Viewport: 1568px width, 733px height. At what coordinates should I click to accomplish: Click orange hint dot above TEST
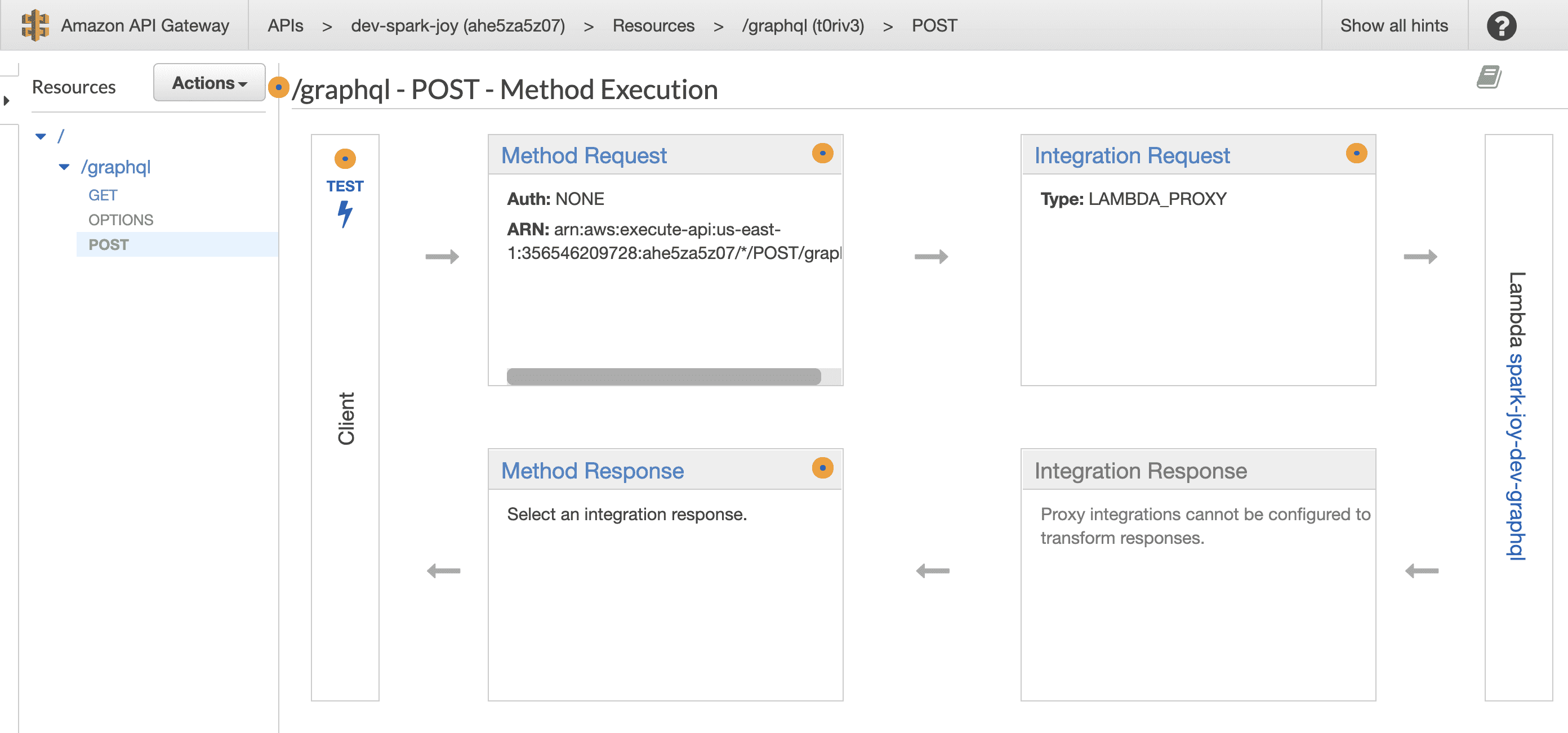[345, 159]
